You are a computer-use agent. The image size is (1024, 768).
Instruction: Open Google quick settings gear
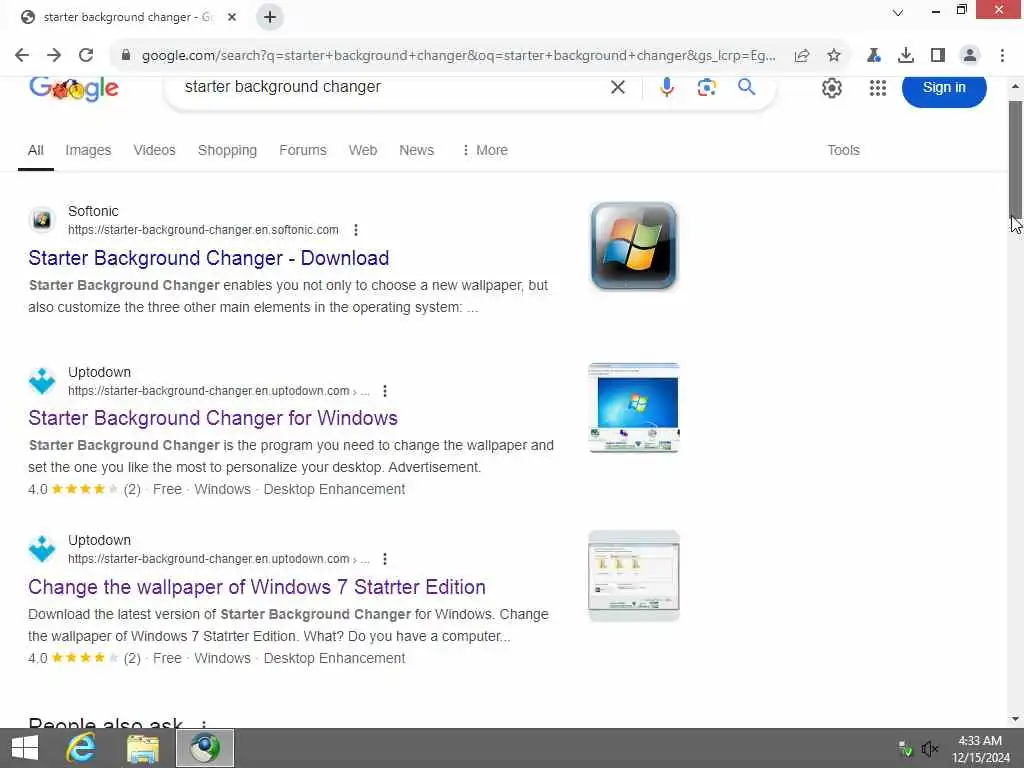tap(831, 88)
